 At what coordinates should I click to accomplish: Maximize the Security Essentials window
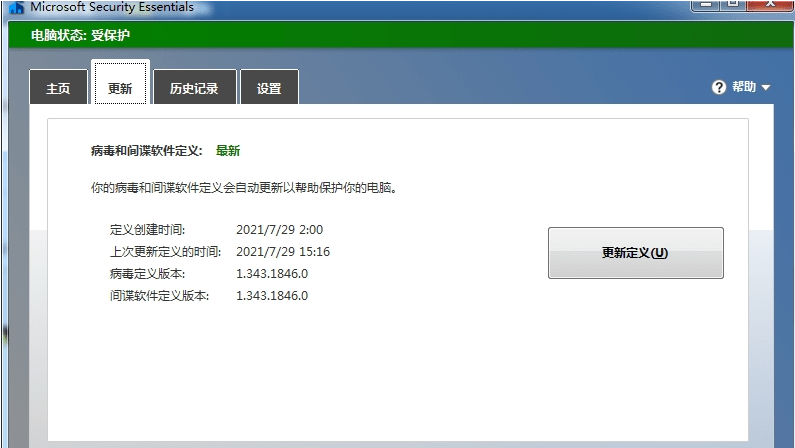point(733,5)
